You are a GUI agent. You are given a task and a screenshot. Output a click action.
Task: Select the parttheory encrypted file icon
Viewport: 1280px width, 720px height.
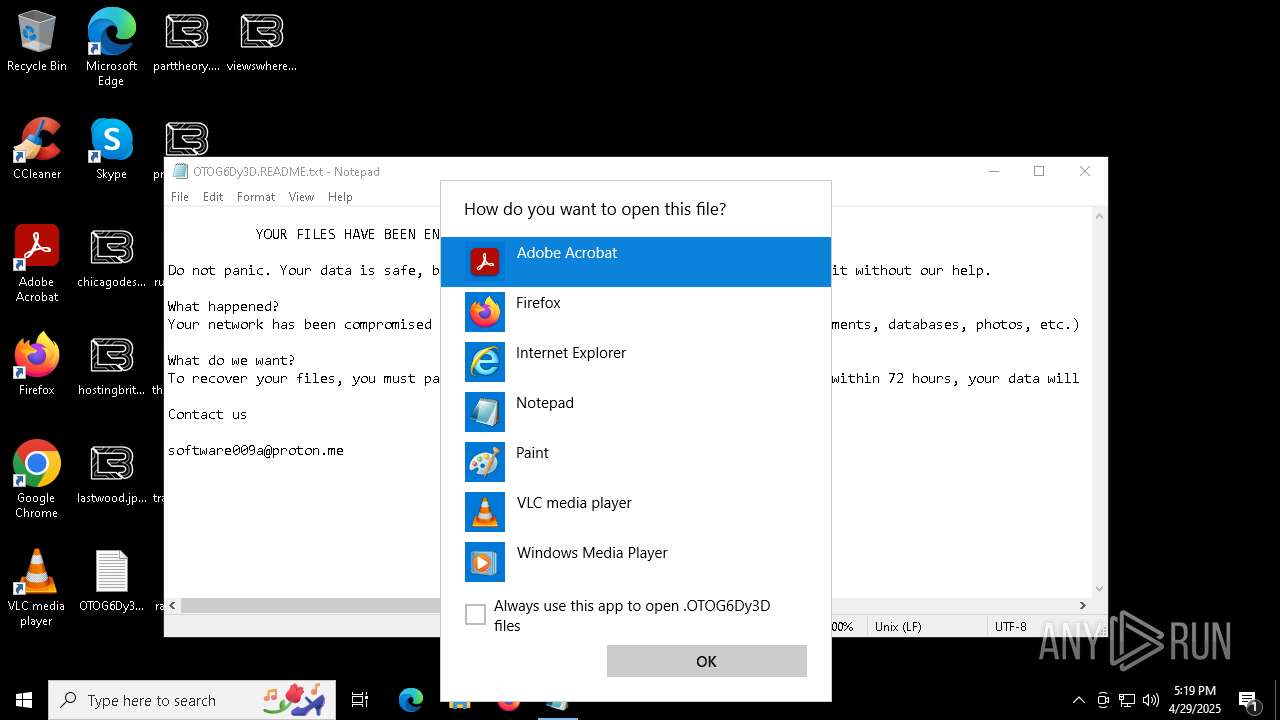(x=186, y=42)
